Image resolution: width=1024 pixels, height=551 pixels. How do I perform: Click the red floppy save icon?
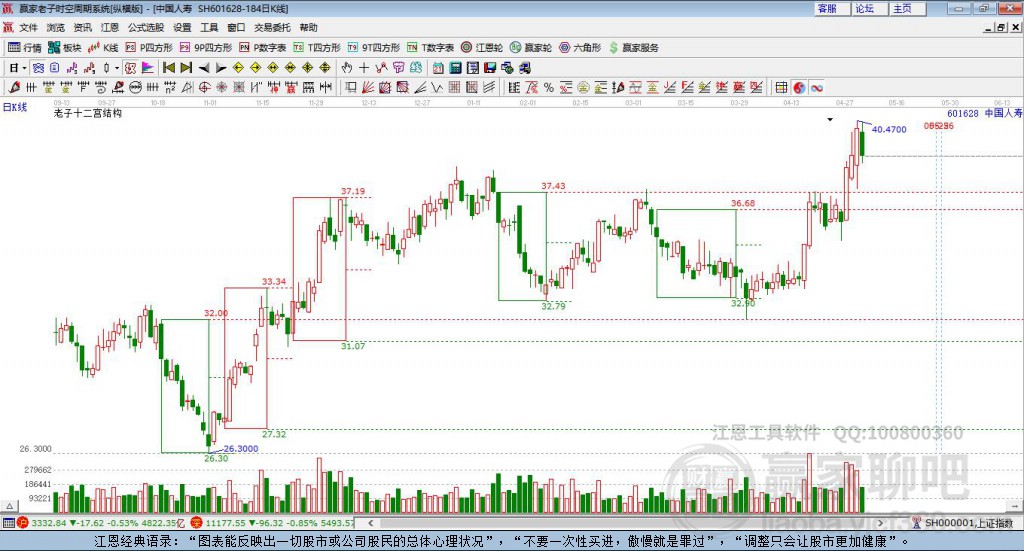[490, 68]
